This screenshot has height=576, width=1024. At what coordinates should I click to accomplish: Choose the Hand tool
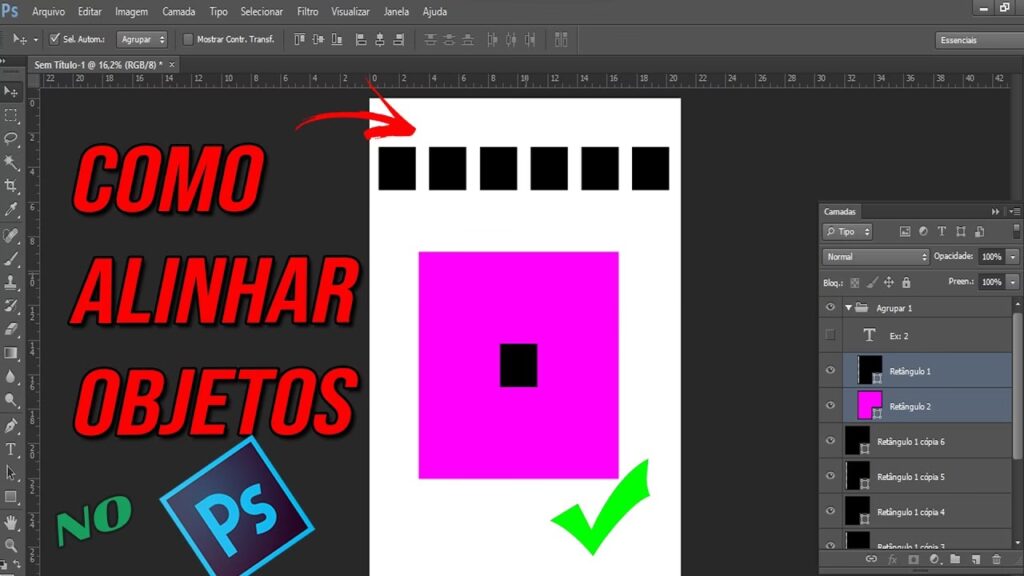tap(11, 522)
